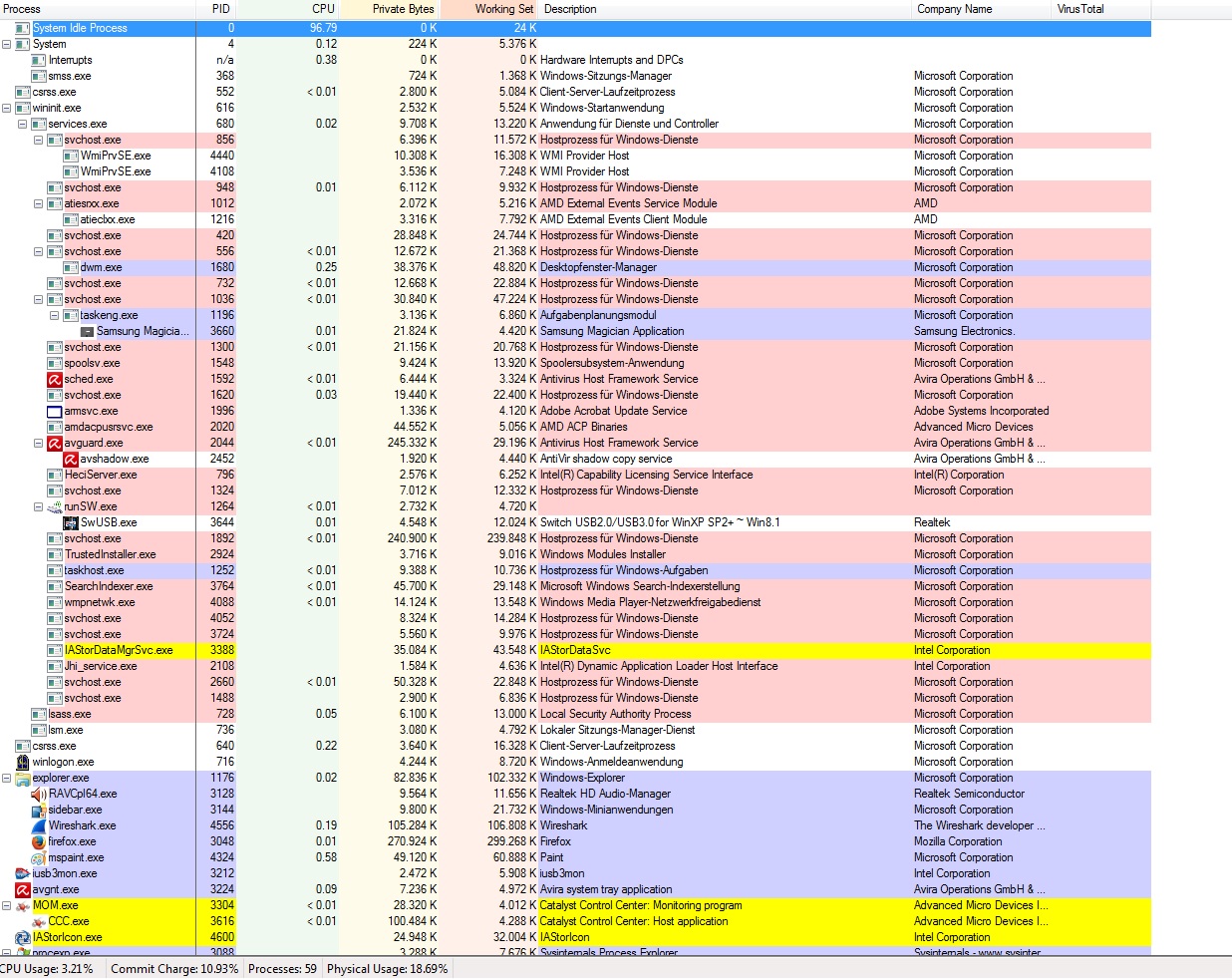The image size is (1232, 979).
Task: Click the speaker icon of RAVCpl64.exe
Action: 39,794
